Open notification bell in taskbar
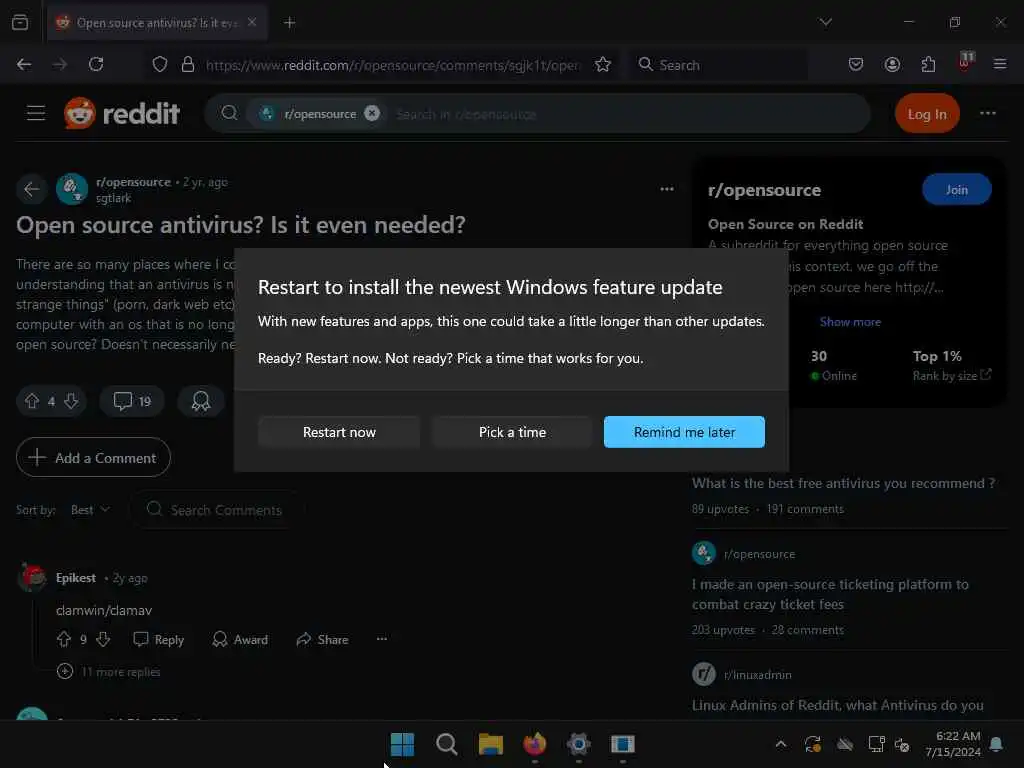 pyautogui.click(x=997, y=744)
